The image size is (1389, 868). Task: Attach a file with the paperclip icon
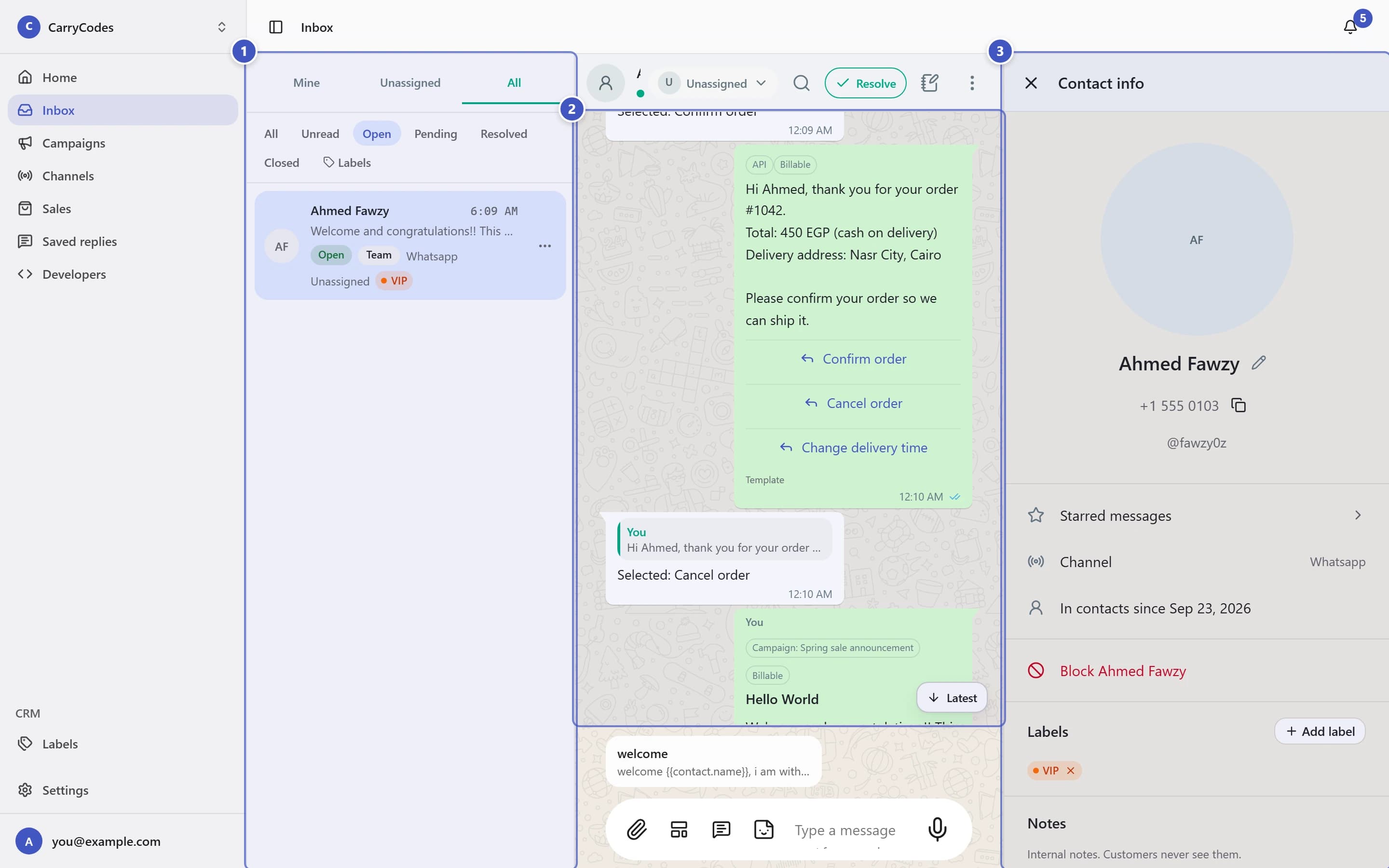(x=637, y=829)
